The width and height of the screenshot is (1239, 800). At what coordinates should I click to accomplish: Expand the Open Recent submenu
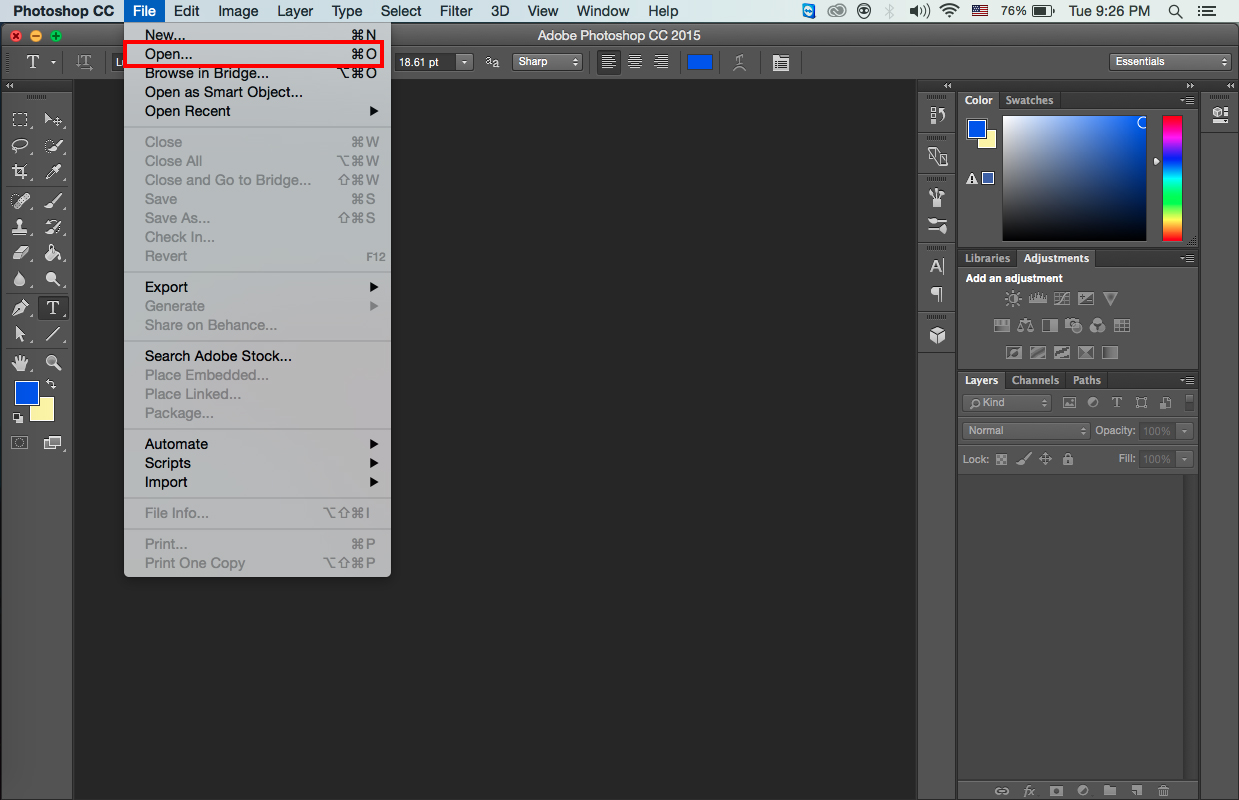pyautogui.click(x=257, y=111)
